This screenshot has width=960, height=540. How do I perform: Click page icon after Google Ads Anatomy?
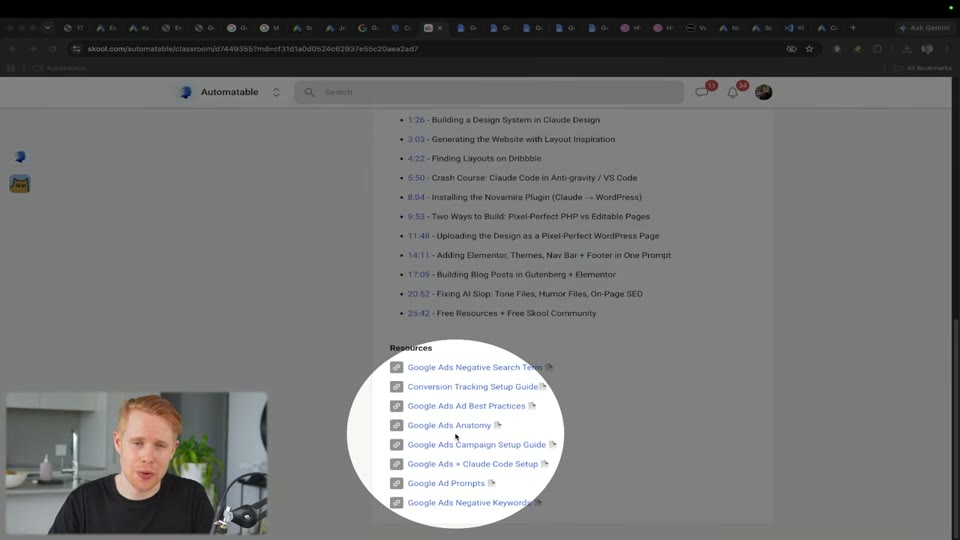[498, 425]
